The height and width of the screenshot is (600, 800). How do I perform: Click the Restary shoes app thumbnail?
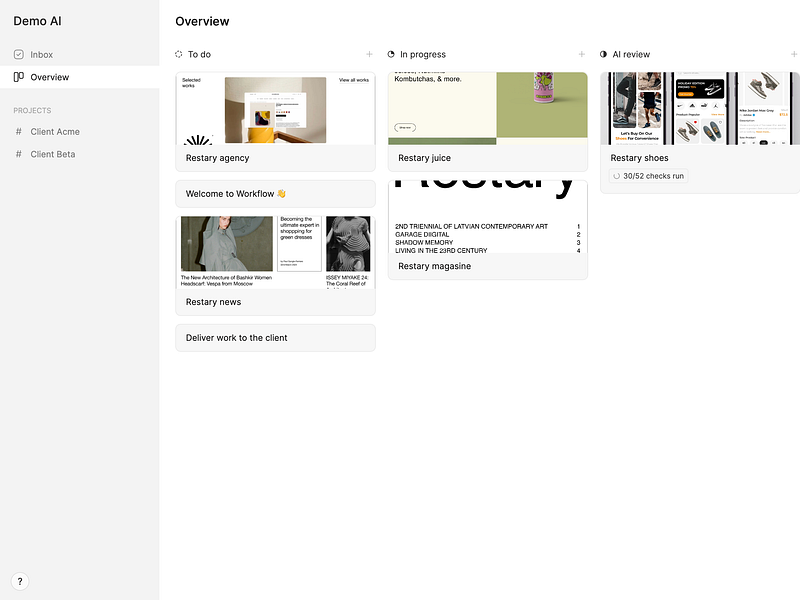click(x=700, y=109)
